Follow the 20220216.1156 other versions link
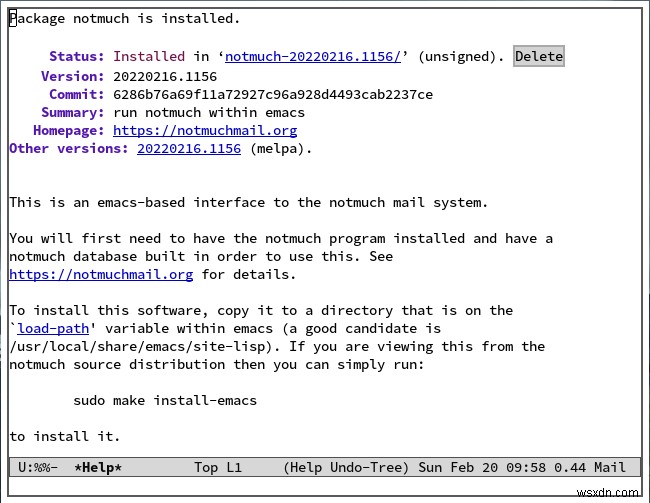The width and height of the screenshot is (650, 503). [x=189, y=148]
